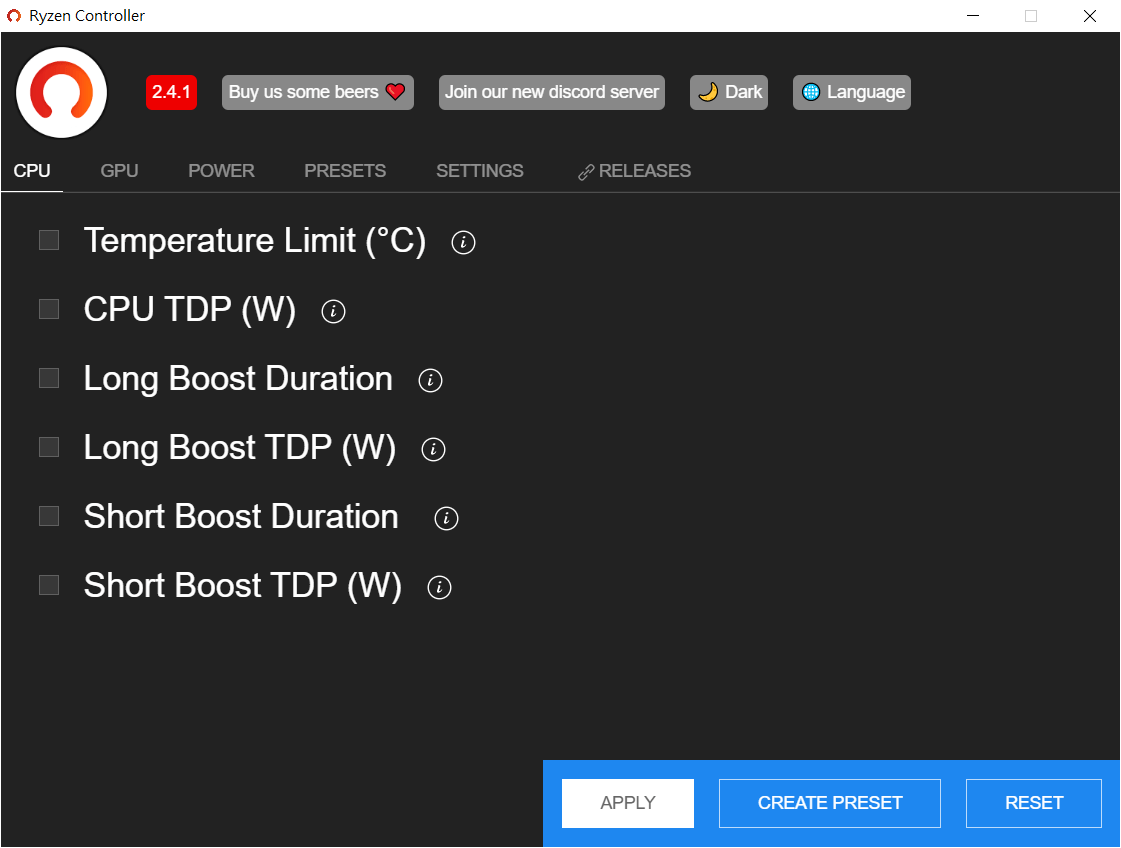Screen dimensions: 1121x848
Task: Open the PRESETS tab
Action: (345, 171)
